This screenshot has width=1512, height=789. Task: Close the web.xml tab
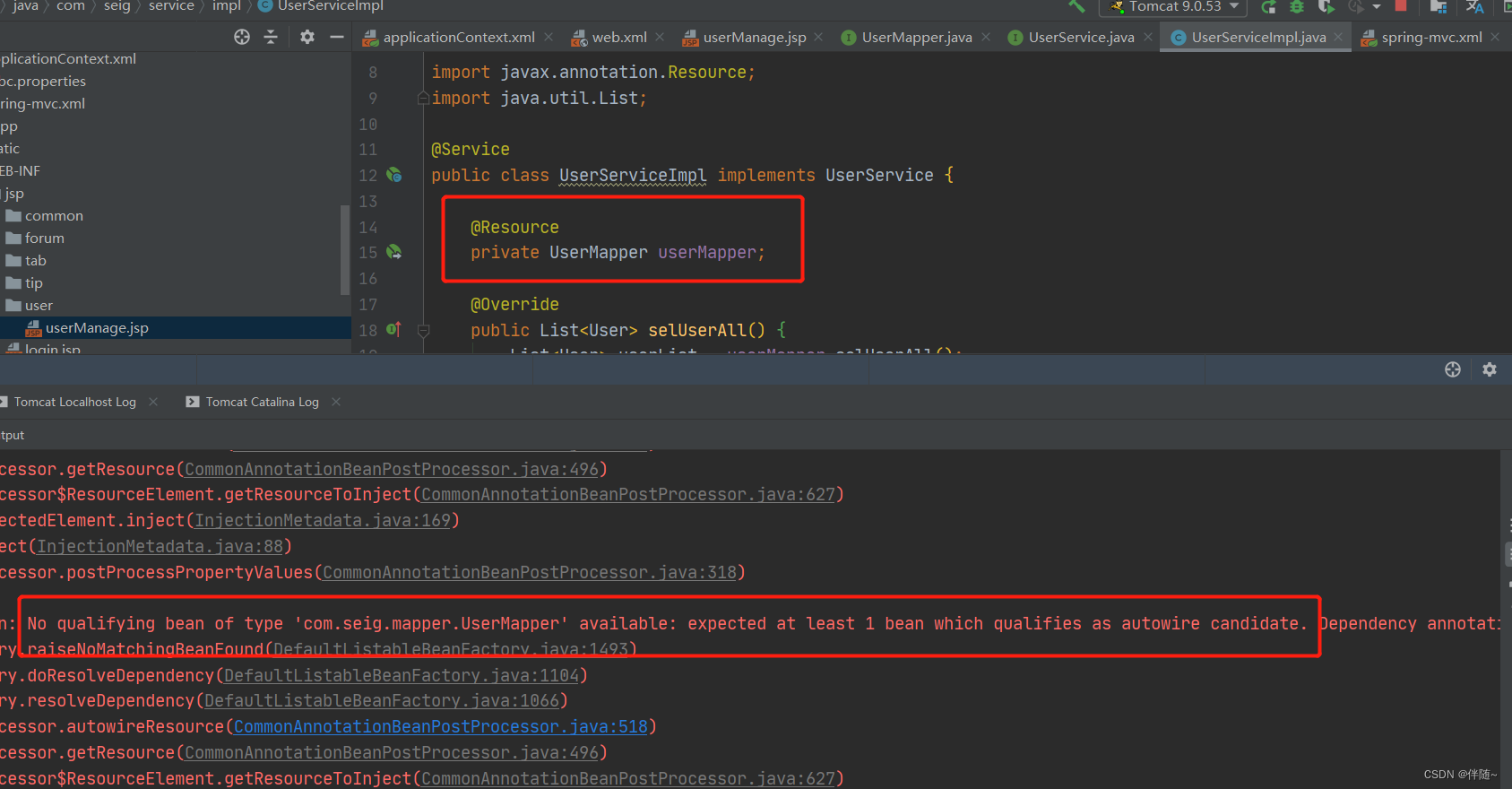coord(660,37)
